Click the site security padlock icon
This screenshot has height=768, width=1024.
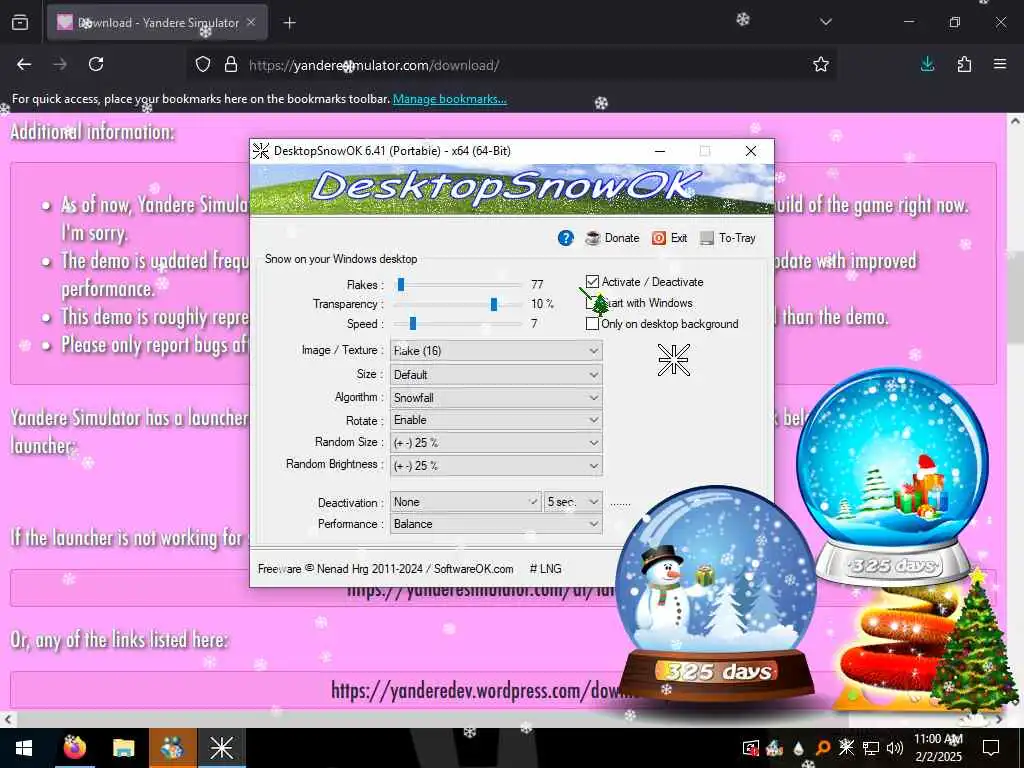coord(231,65)
